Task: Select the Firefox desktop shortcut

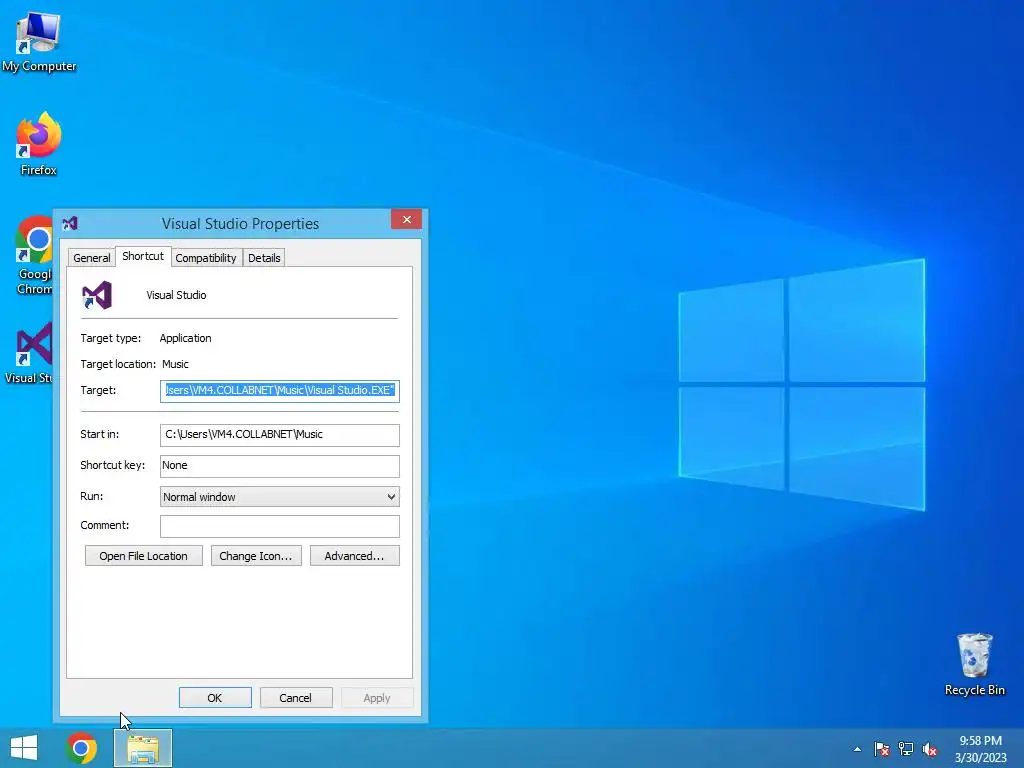Action: 39,145
